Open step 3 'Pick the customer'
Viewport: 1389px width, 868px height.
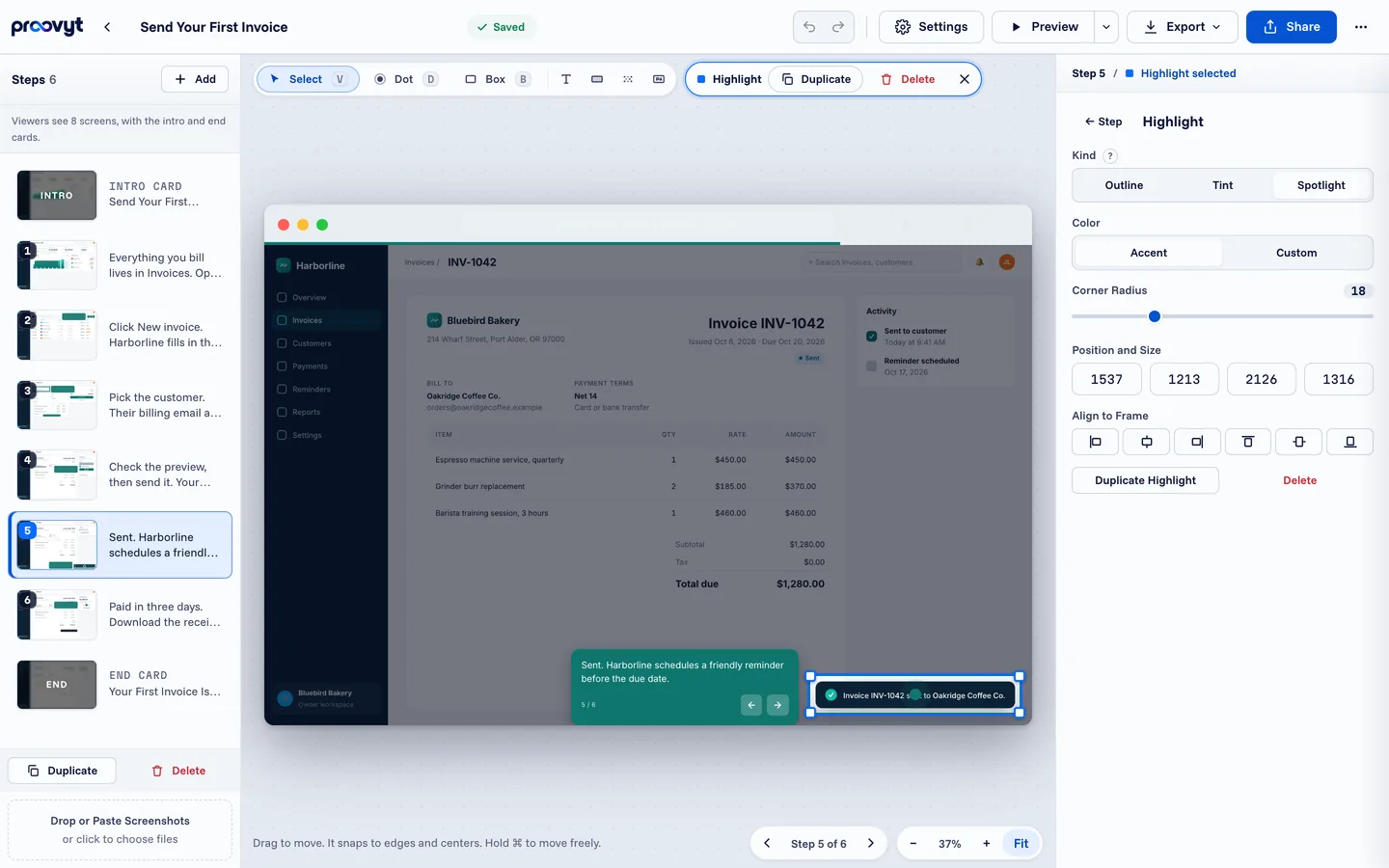[121, 405]
